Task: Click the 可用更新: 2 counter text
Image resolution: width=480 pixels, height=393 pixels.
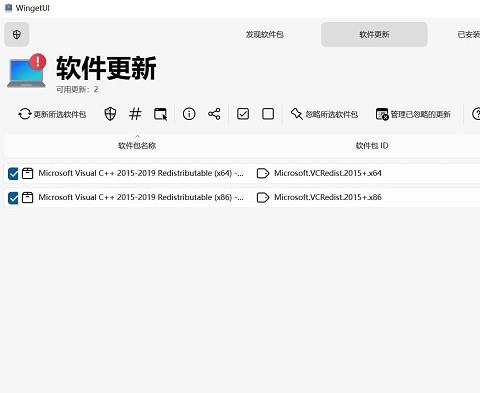Action: pos(77,89)
